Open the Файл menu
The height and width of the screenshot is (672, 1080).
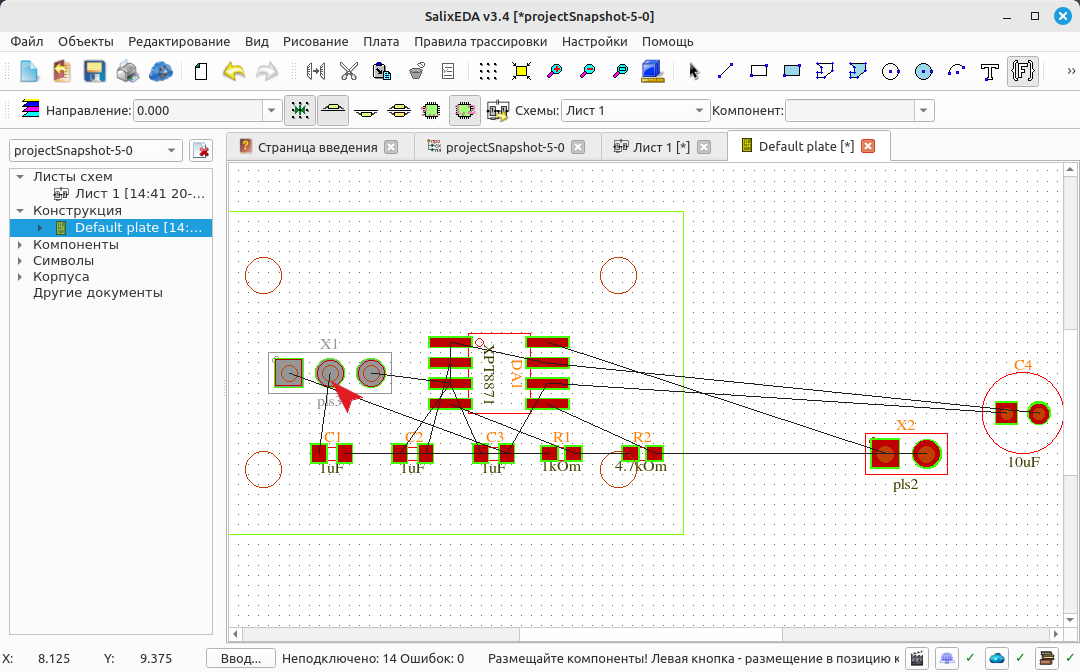click(26, 41)
